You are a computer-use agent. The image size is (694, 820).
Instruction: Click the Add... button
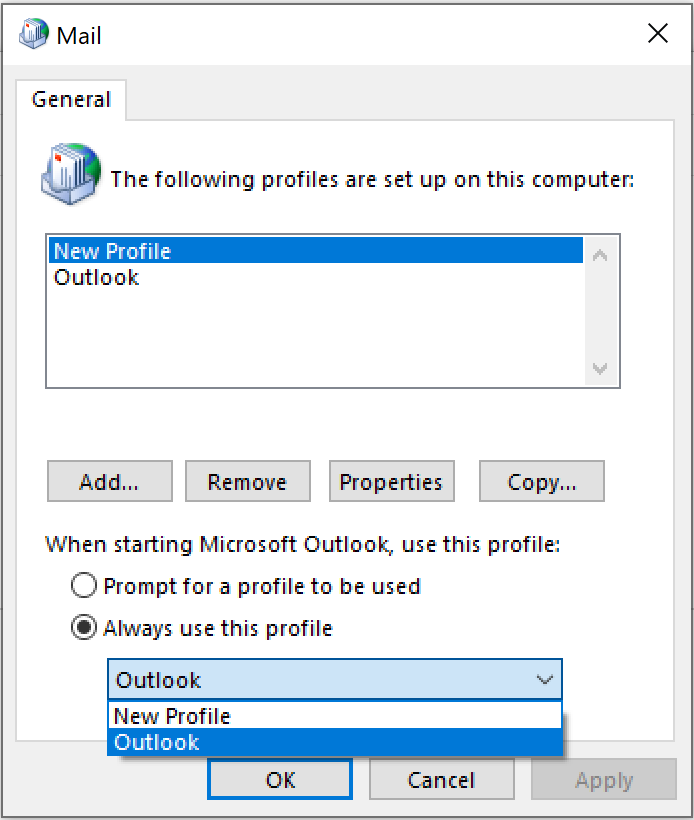[110, 481]
